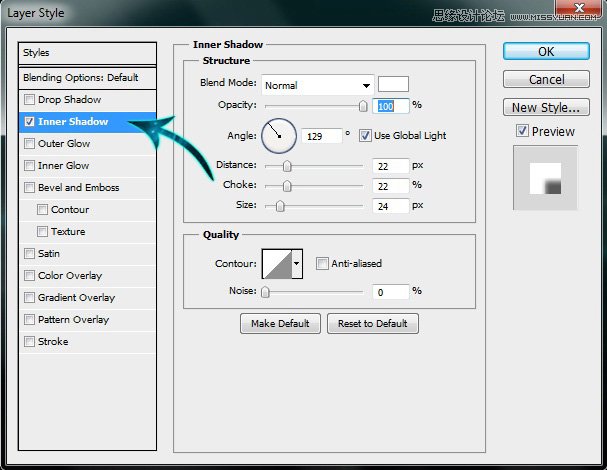Image resolution: width=607 pixels, height=470 pixels.
Task: Click the style preview thumbnail
Action: pyautogui.click(x=545, y=177)
